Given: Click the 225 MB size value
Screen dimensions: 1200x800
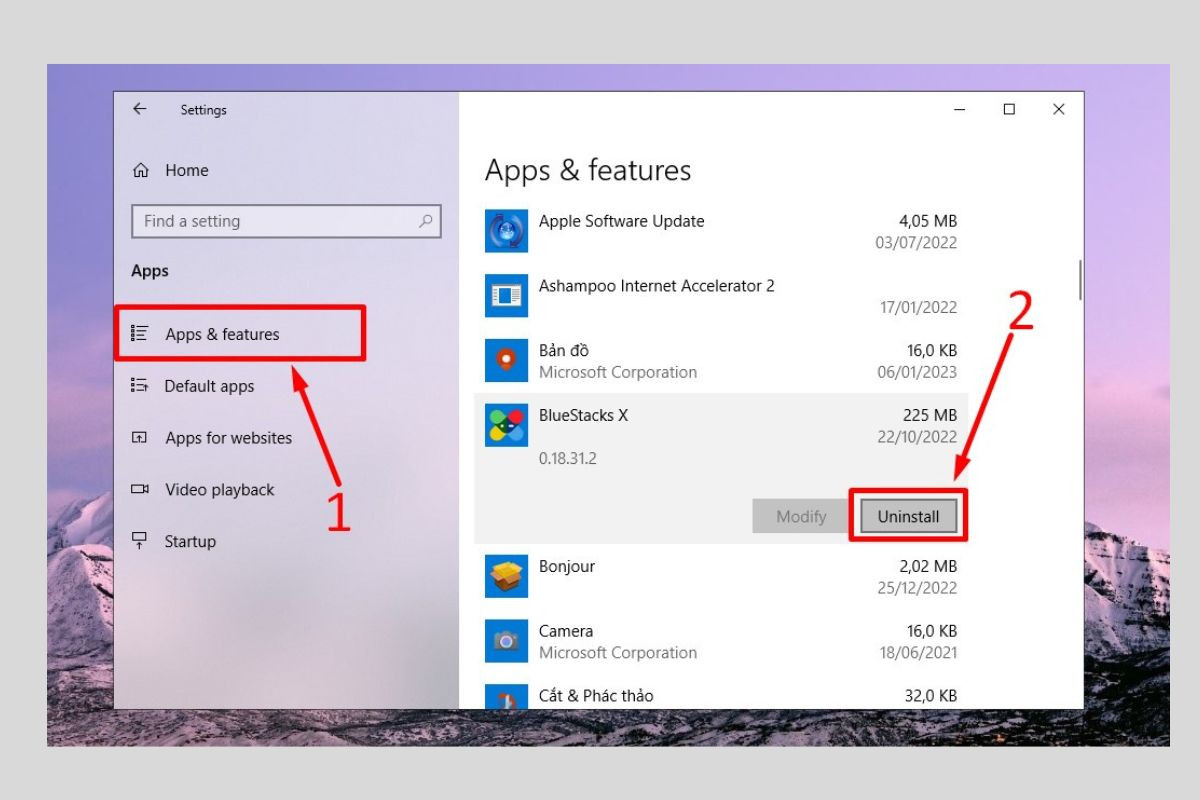Looking at the screenshot, I should coord(930,415).
